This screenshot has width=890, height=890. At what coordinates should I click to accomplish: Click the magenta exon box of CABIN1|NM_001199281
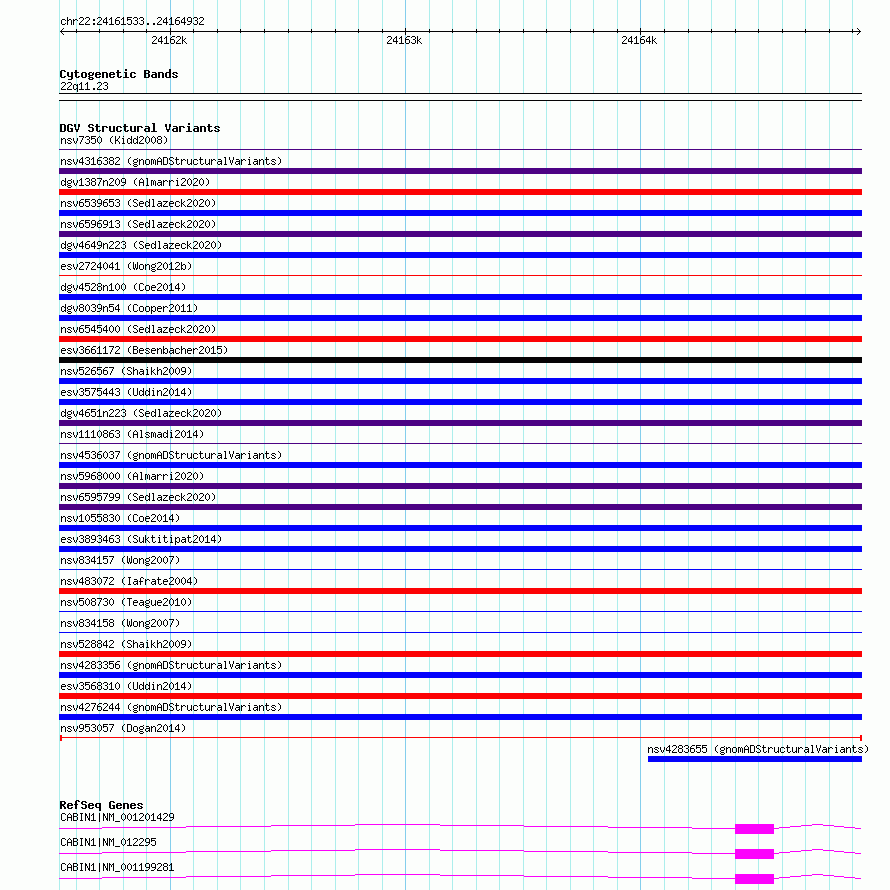(754, 879)
